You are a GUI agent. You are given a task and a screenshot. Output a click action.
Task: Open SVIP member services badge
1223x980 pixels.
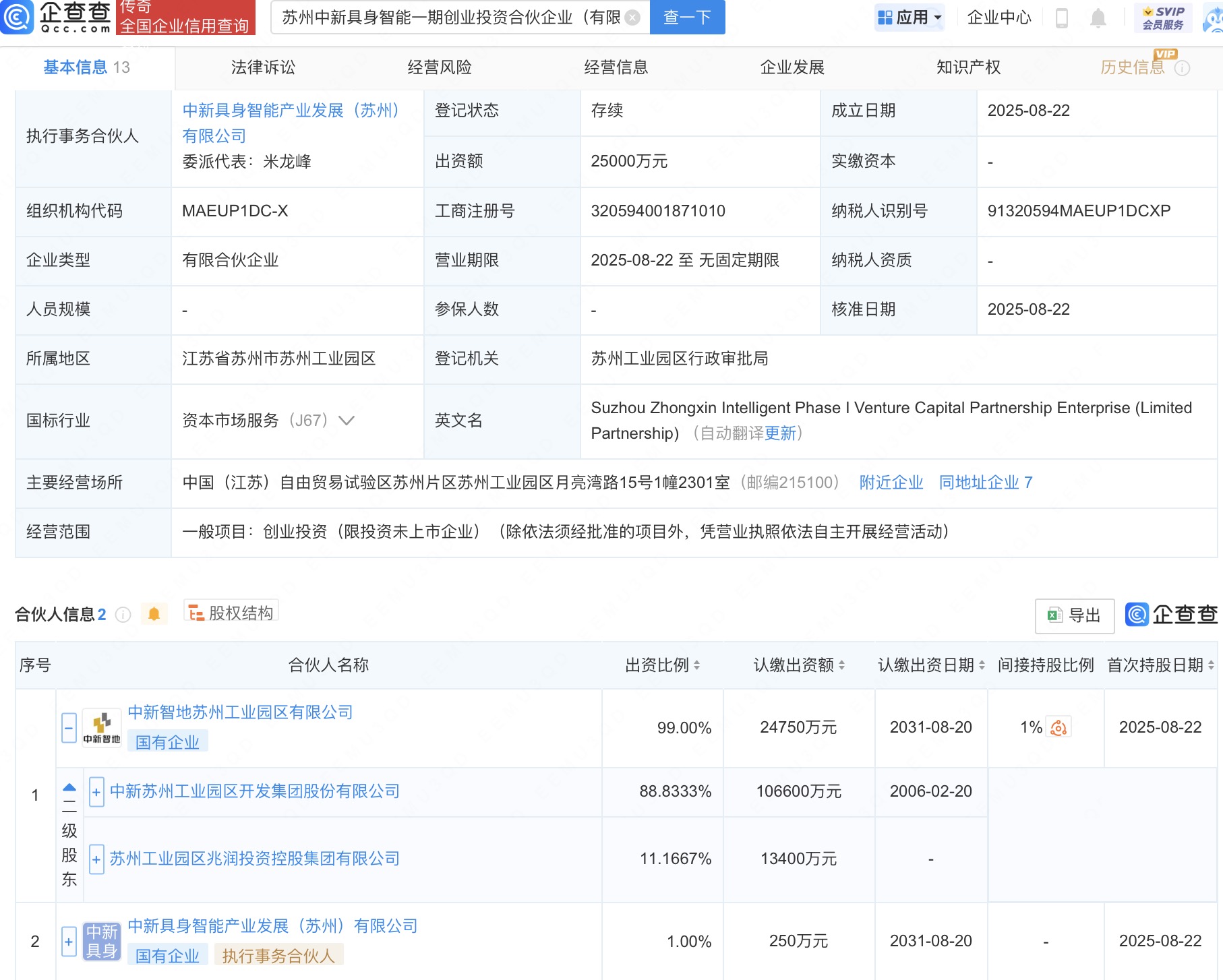click(1163, 18)
